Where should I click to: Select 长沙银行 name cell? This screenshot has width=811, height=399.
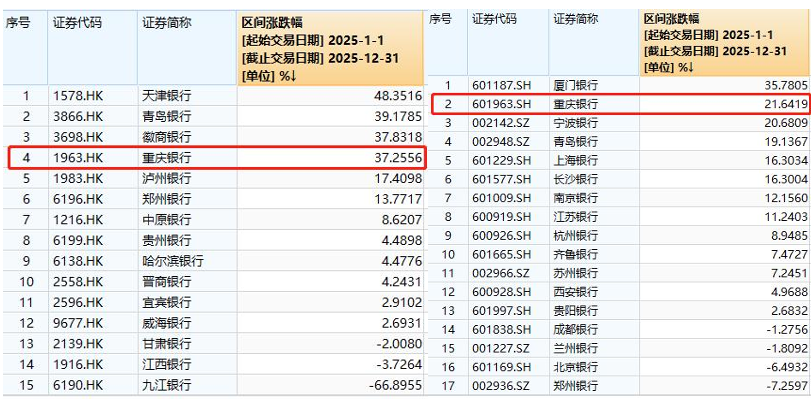click(576, 180)
